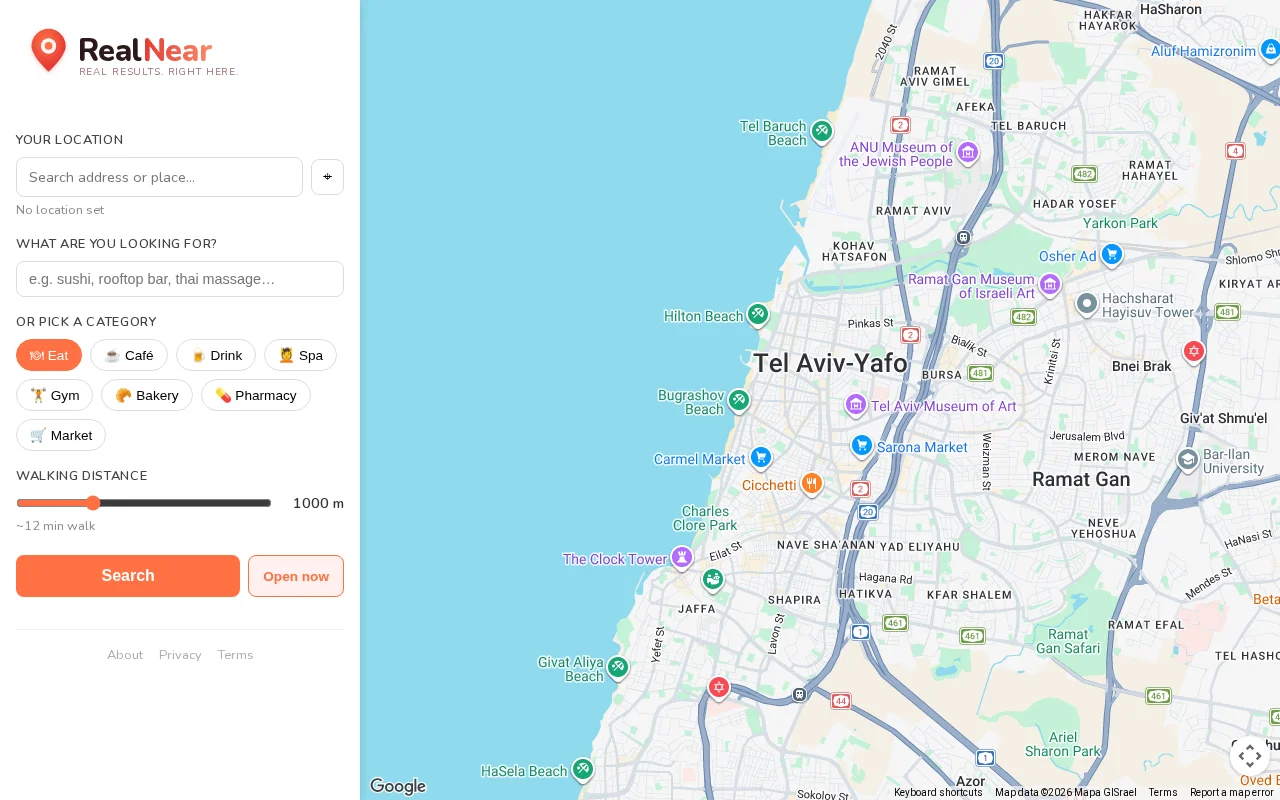
Task: Click The Clock Tower landmark pin
Action: 682,557
